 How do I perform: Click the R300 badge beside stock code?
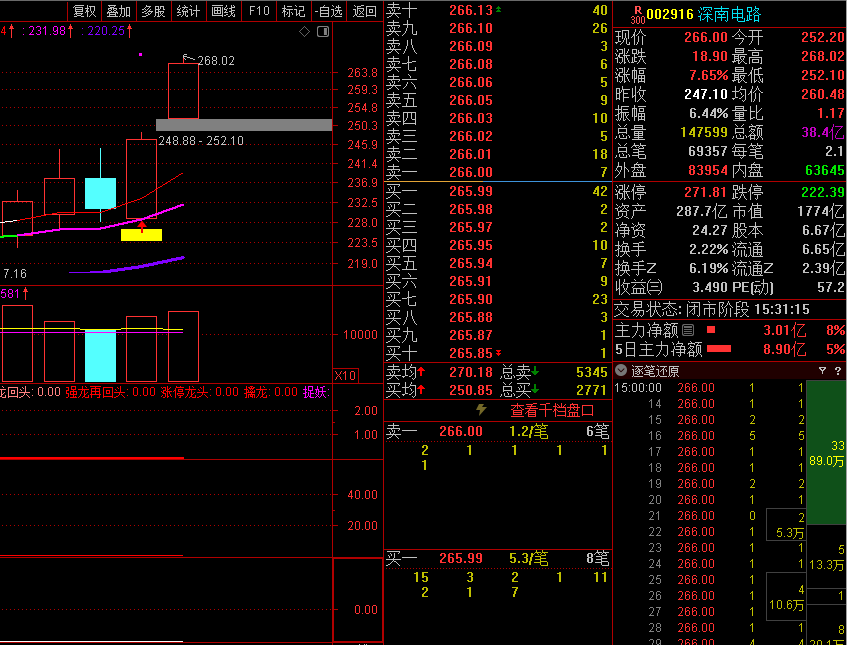coord(637,14)
